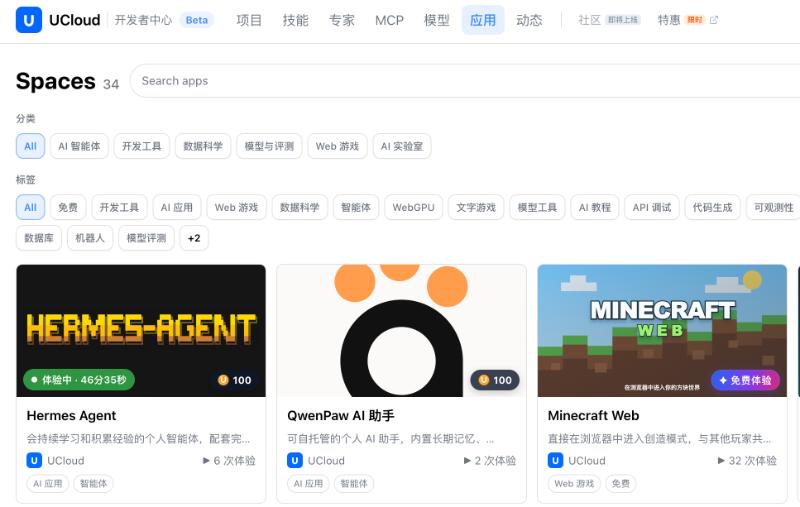Filter category by AI 智能体
Screen dimensions: 800x507
point(79,146)
